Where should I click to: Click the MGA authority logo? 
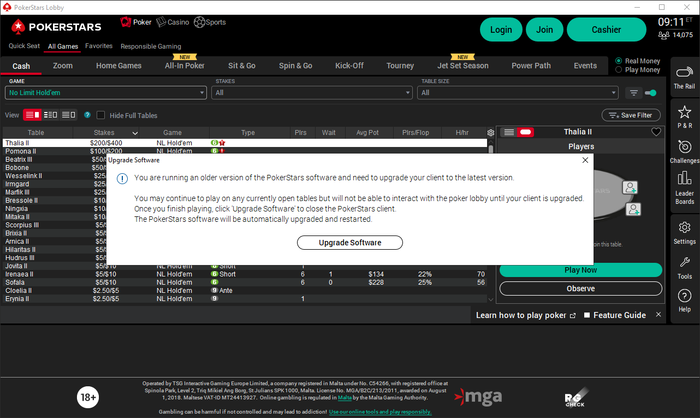pyautogui.click(x=478, y=397)
